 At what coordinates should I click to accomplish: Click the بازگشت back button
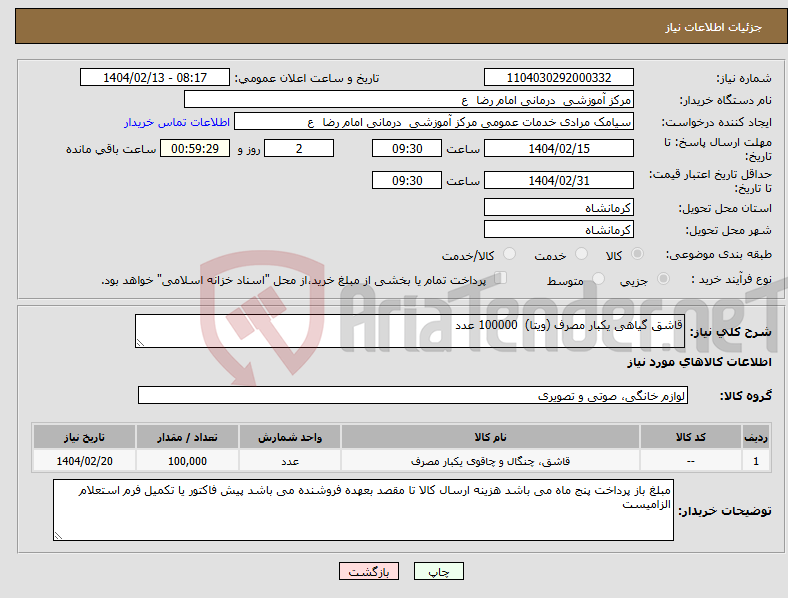tap(369, 571)
